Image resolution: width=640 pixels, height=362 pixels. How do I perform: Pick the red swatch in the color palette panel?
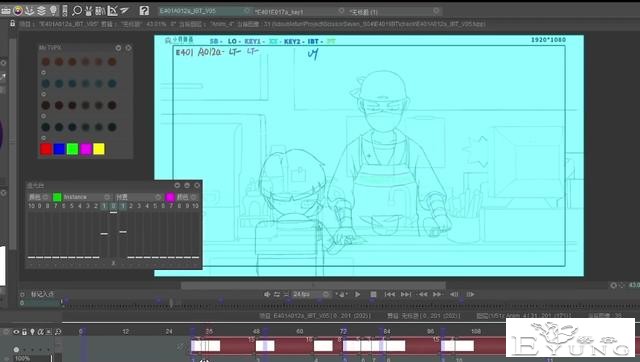pos(46,149)
